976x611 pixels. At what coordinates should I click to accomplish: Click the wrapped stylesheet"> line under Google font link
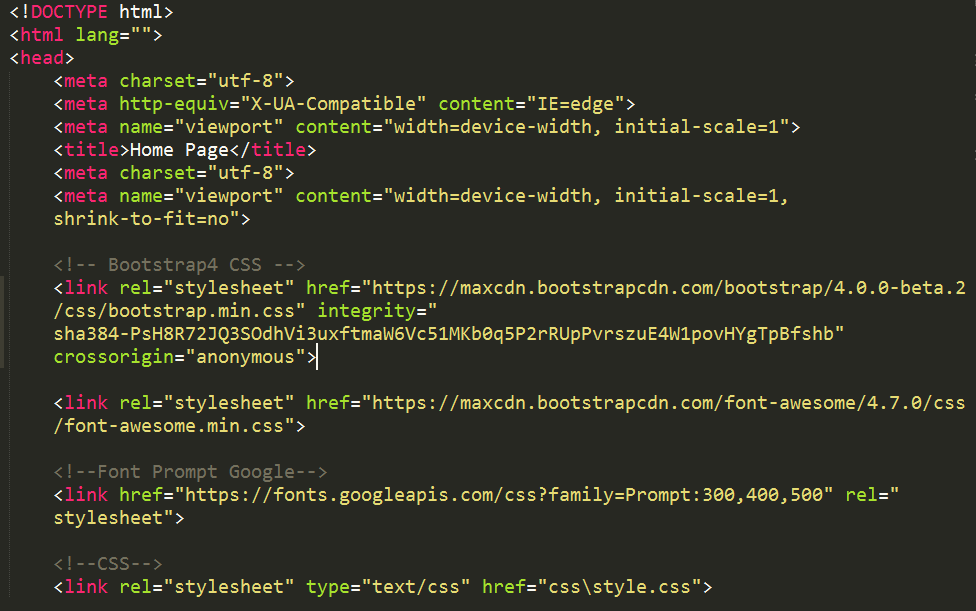pos(119,518)
